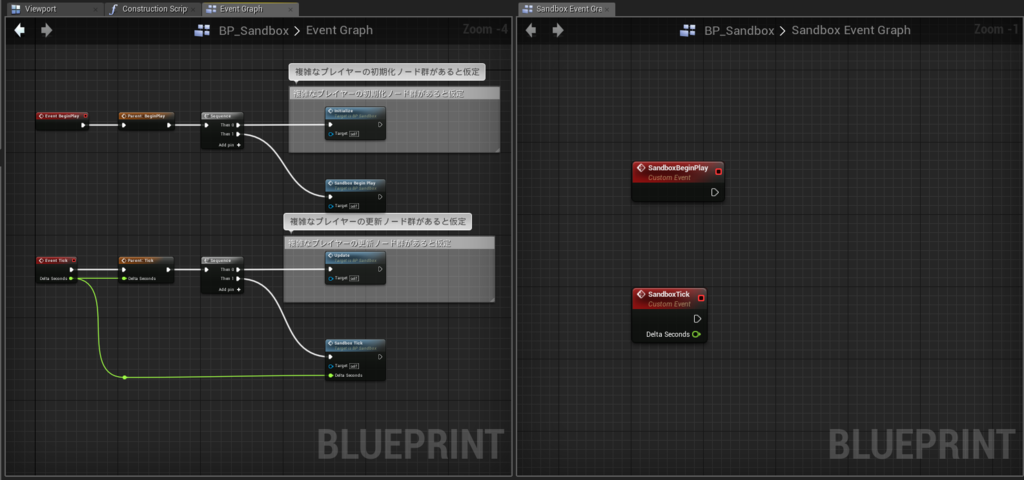Click Then 0 pin on Tick Sequence

point(238,269)
